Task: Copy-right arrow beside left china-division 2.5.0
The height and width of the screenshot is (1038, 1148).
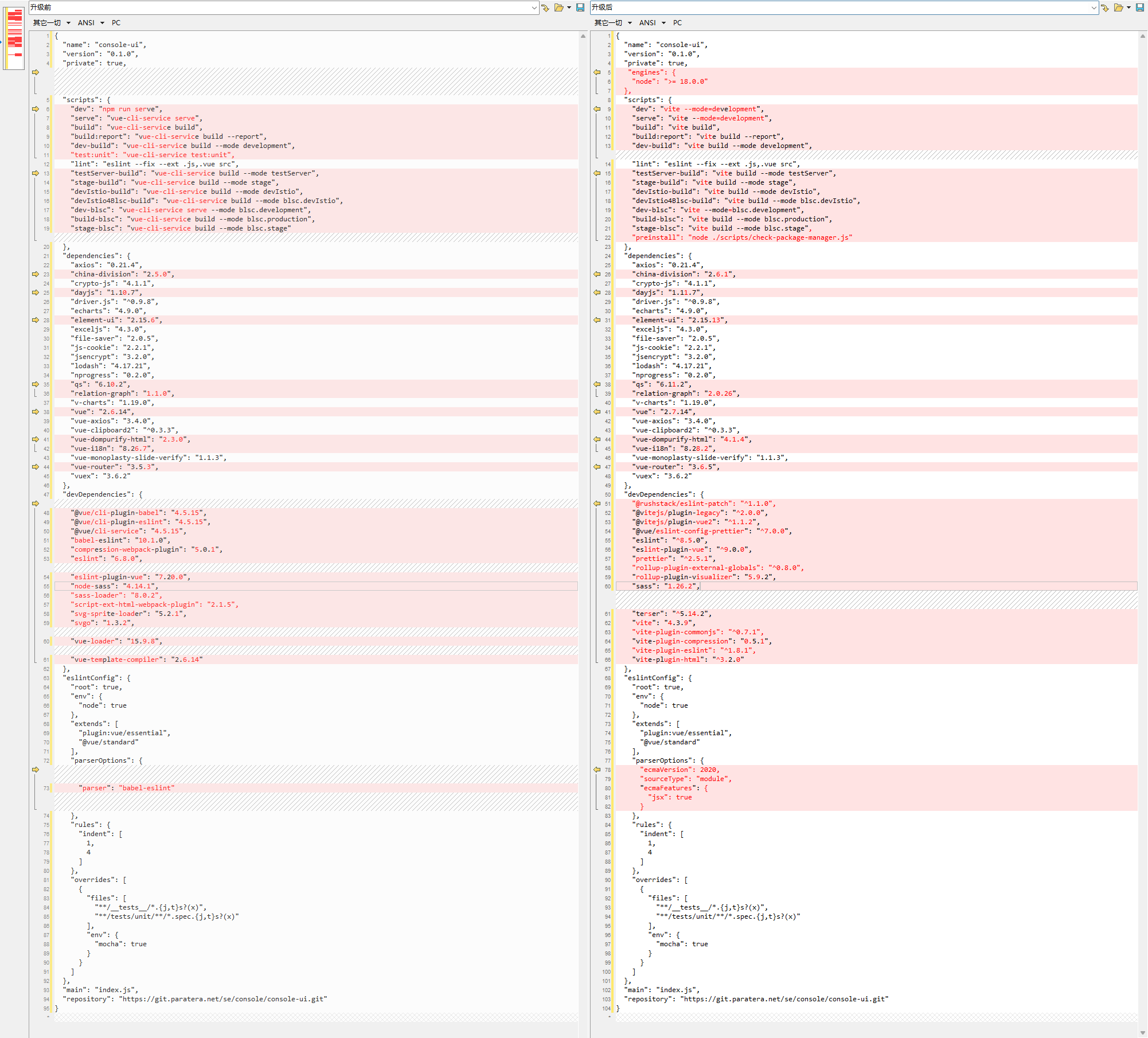Action: coord(36,274)
